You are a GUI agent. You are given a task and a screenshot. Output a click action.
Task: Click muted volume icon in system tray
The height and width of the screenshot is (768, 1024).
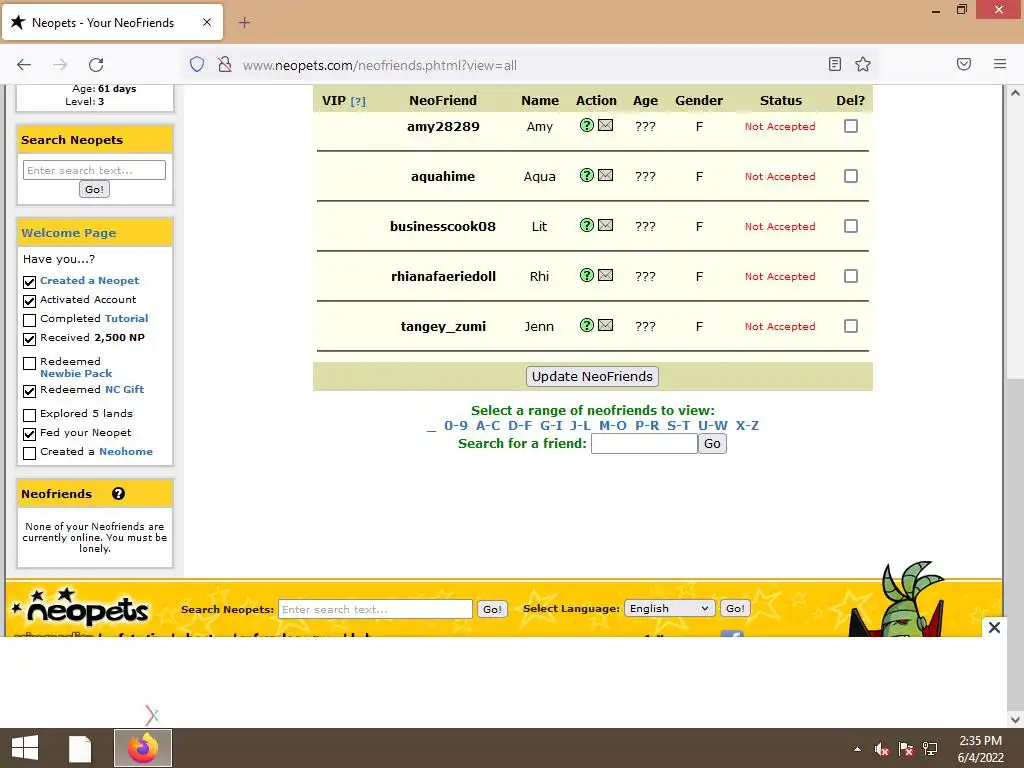(881, 748)
